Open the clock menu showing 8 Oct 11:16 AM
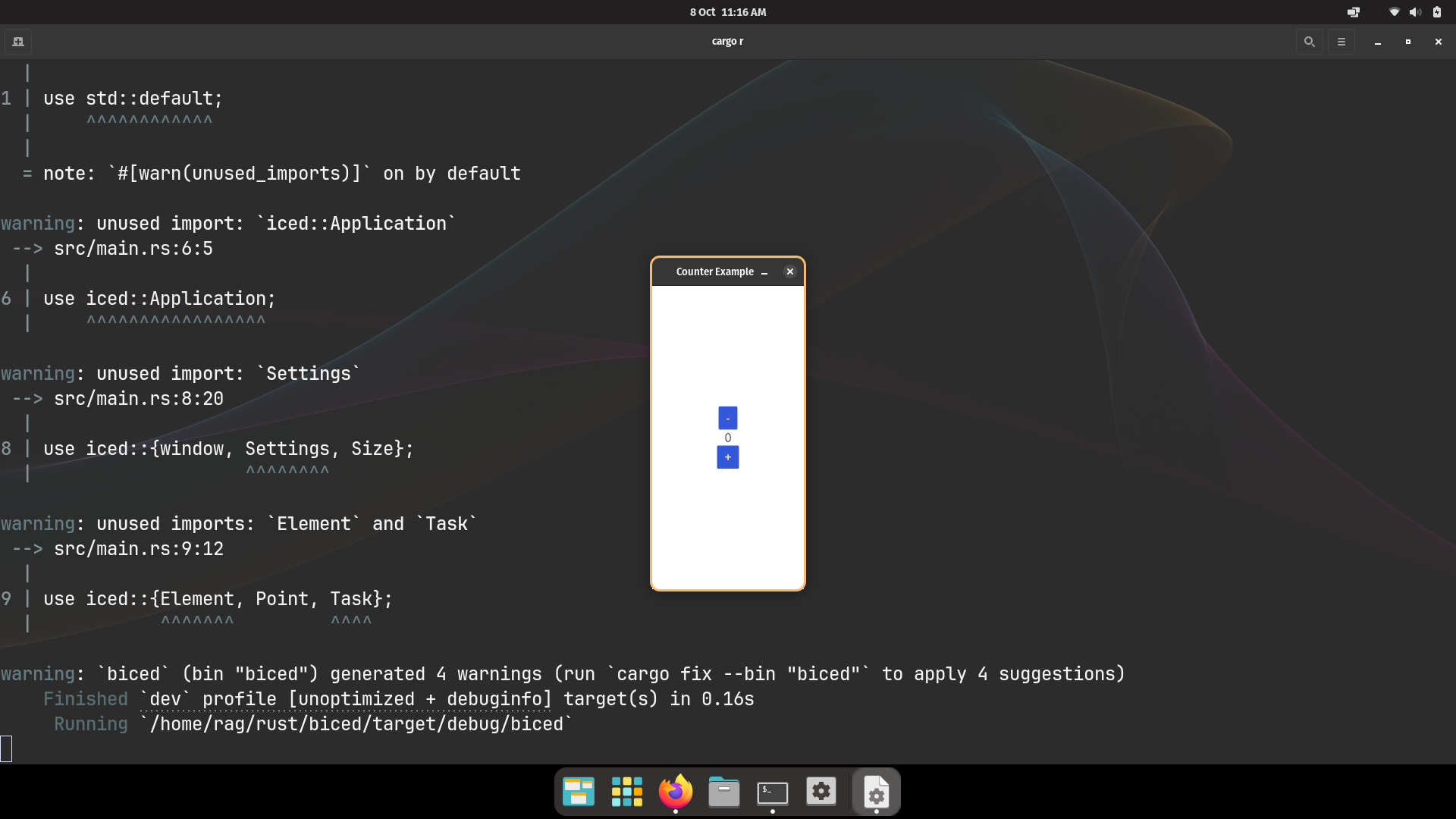This screenshot has width=1456, height=819. [727, 12]
